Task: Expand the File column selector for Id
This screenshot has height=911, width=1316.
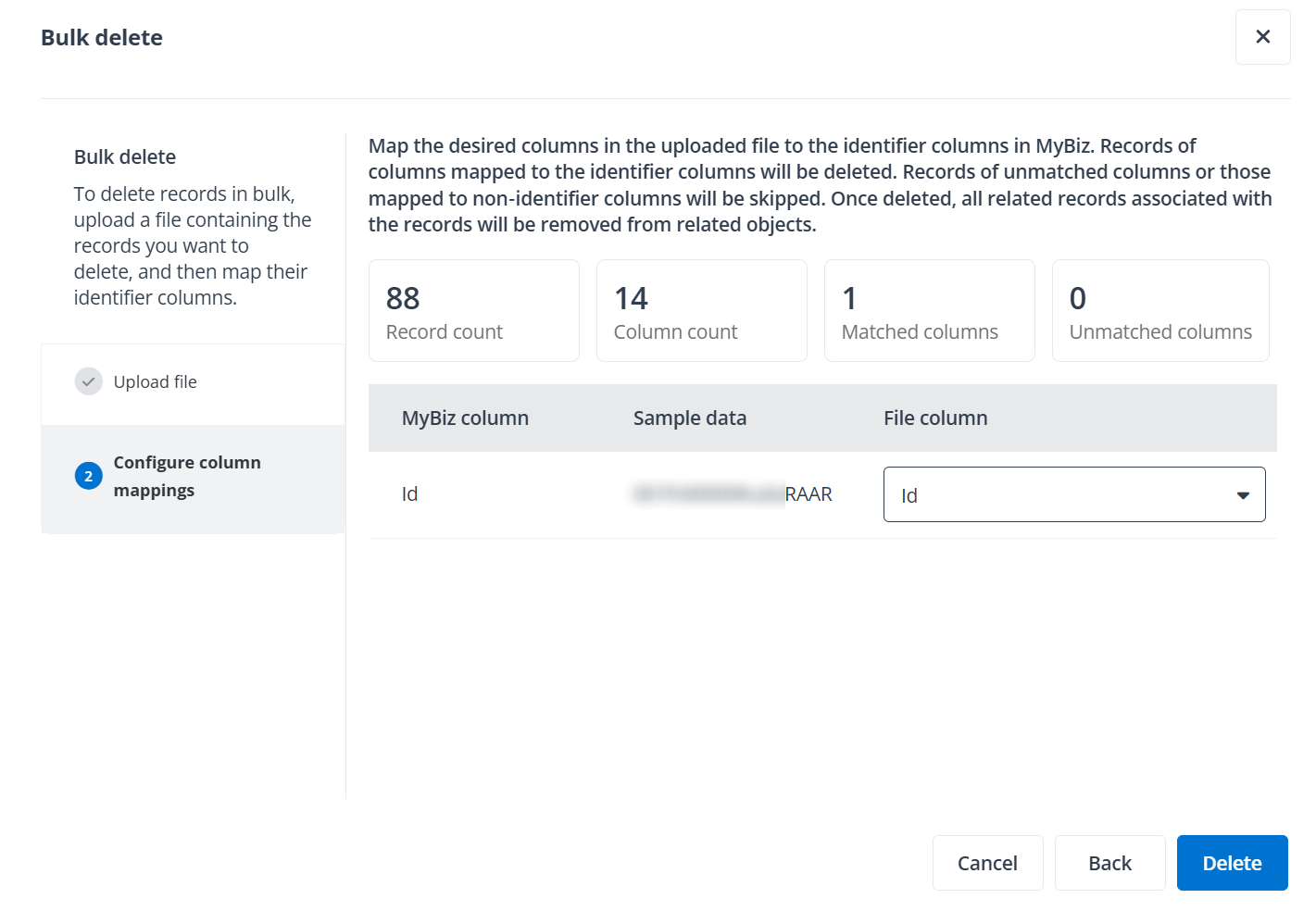Action: pyautogui.click(x=1073, y=494)
